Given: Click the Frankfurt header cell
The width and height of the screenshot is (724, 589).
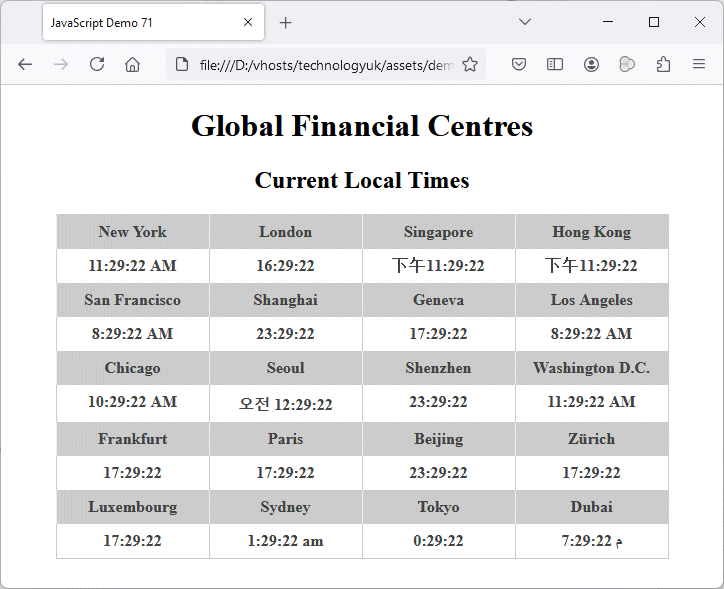Looking at the screenshot, I should coord(133,439).
